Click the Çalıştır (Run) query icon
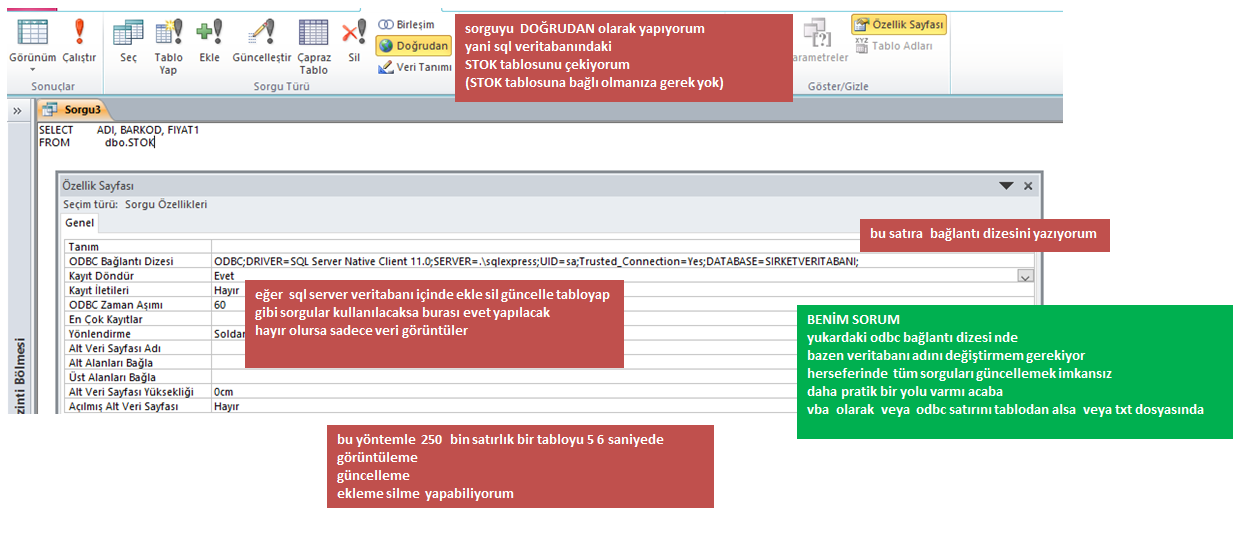Viewport: 1233px width, 545px height. click(79, 40)
